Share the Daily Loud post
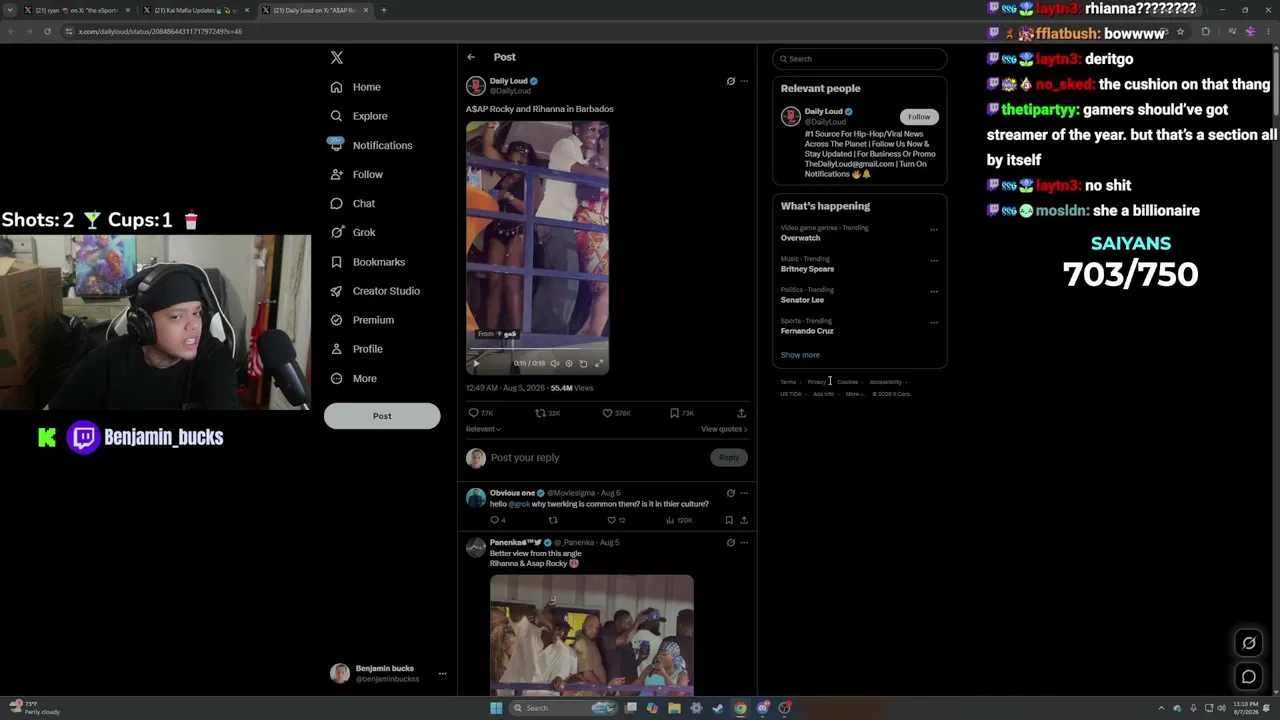This screenshot has height=720, width=1280. tap(741, 413)
